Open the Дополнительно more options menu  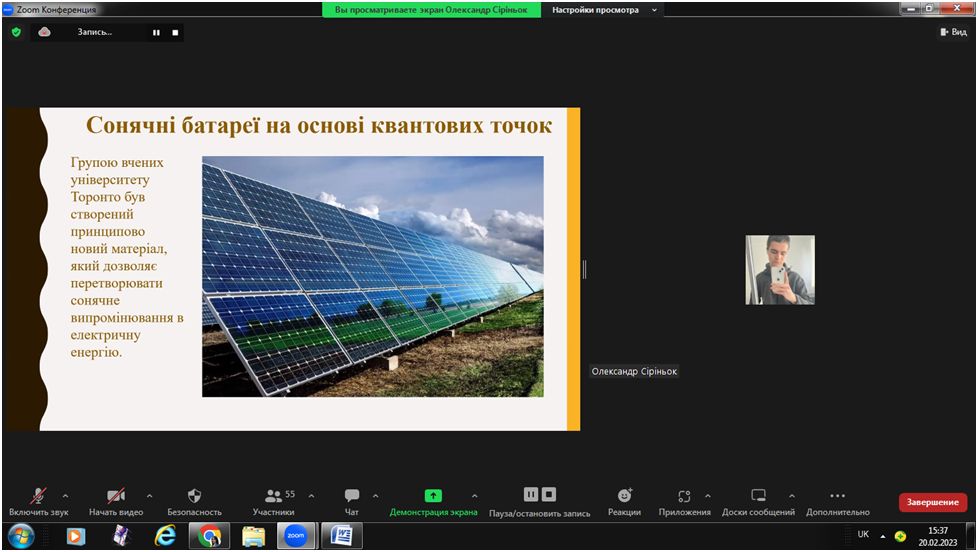pos(838,502)
